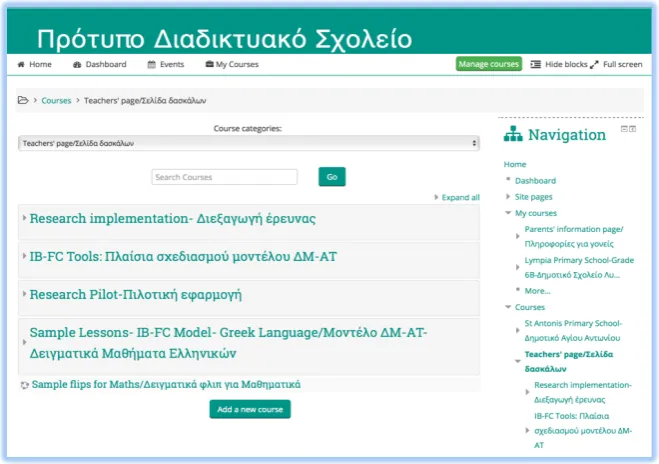
Task: Expand Parents' information page arrow
Action: [518, 236]
